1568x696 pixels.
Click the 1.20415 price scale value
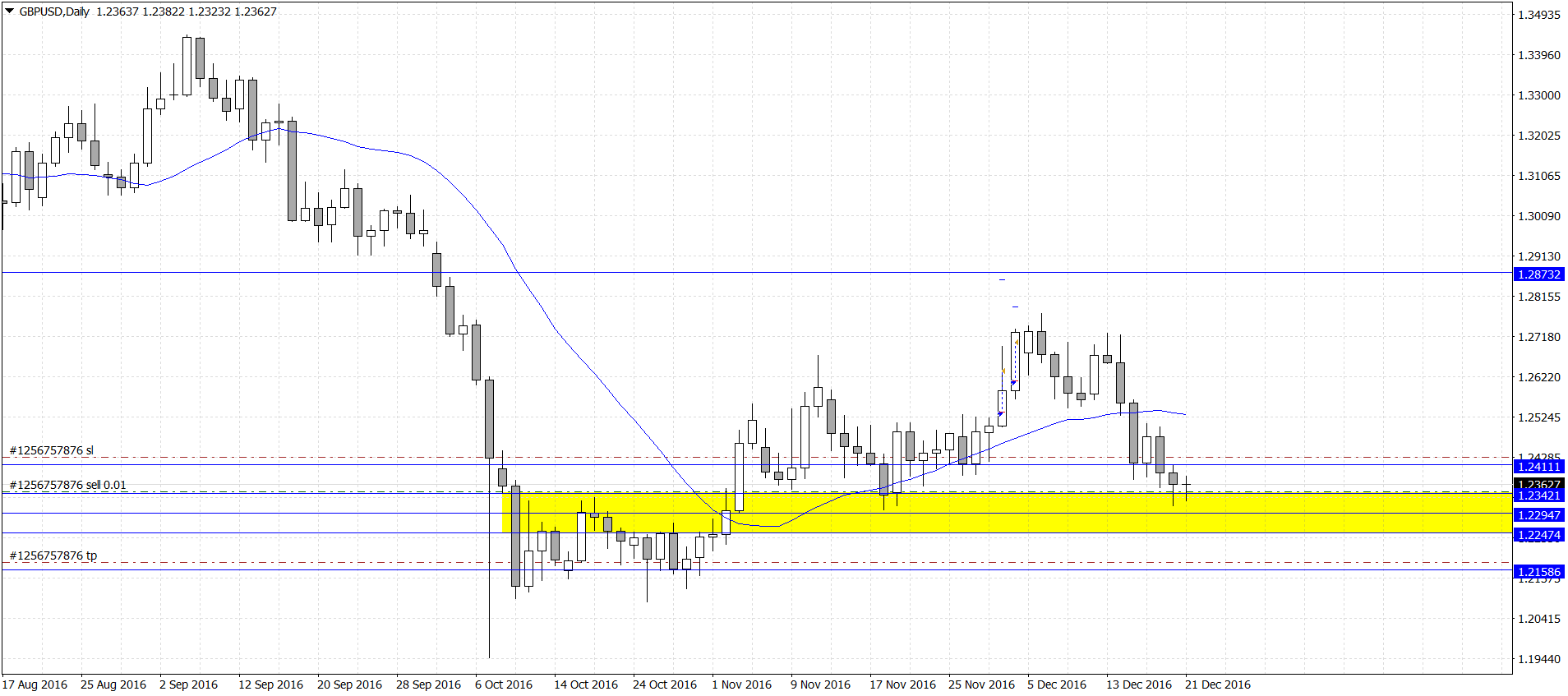tap(1539, 619)
